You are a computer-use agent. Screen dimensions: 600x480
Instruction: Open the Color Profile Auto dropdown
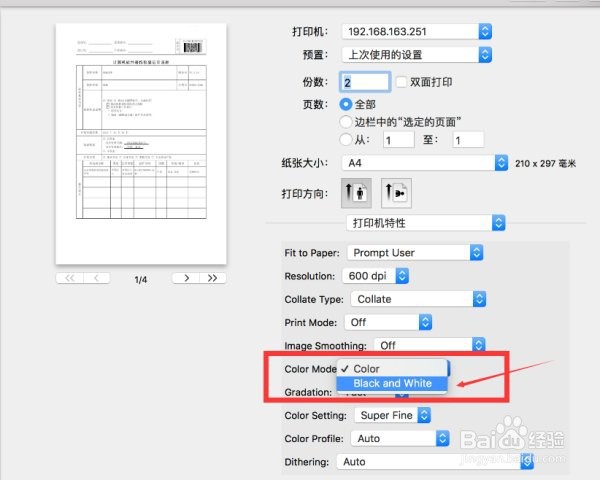pyautogui.click(x=400, y=438)
